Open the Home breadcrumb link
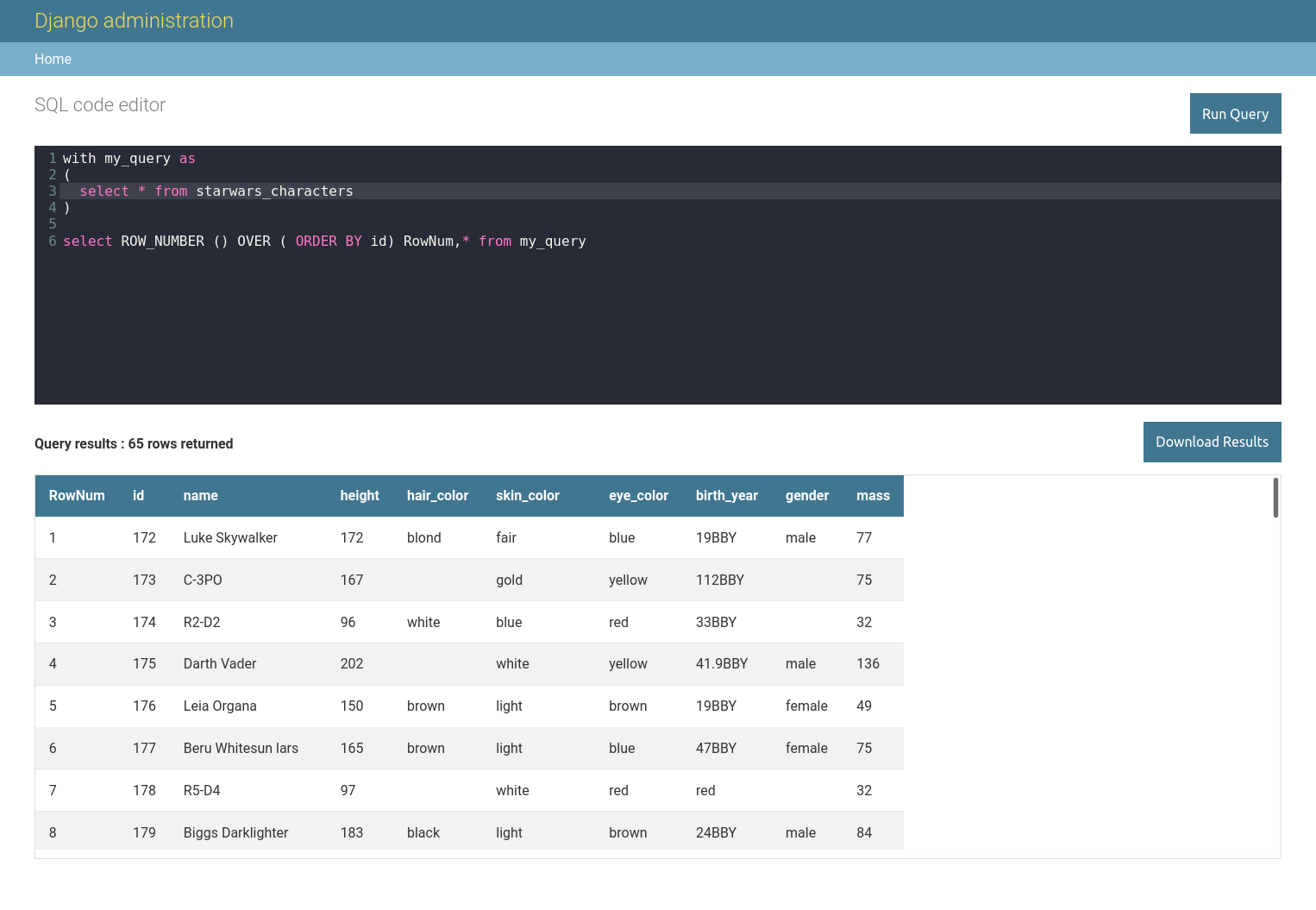The height and width of the screenshot is (910, 1316). 53,59
